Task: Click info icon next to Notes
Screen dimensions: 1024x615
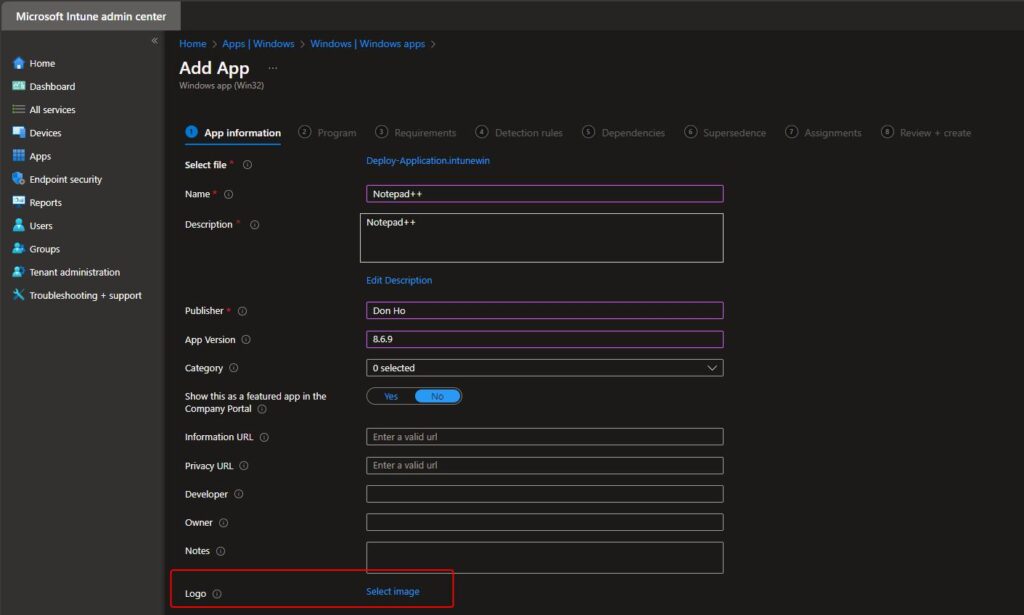Action: [x=221, y=551]
